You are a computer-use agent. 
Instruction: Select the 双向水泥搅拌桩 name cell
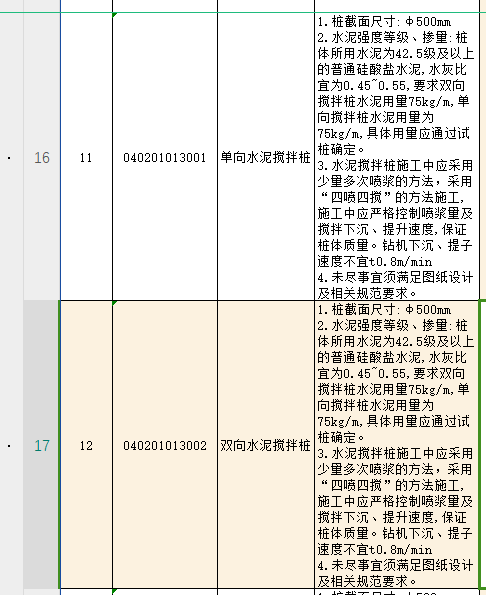pos(266,444)
